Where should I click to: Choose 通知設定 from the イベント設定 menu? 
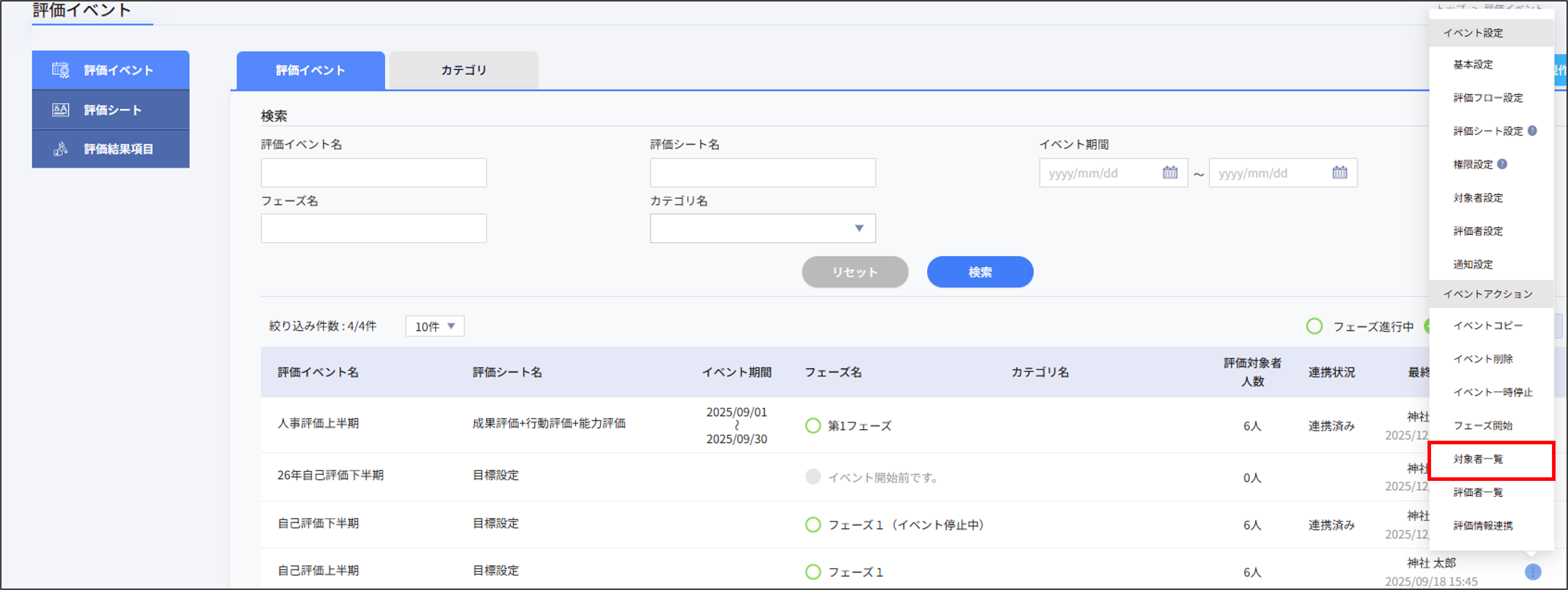pyautogui.click(x=1473, y=264)
